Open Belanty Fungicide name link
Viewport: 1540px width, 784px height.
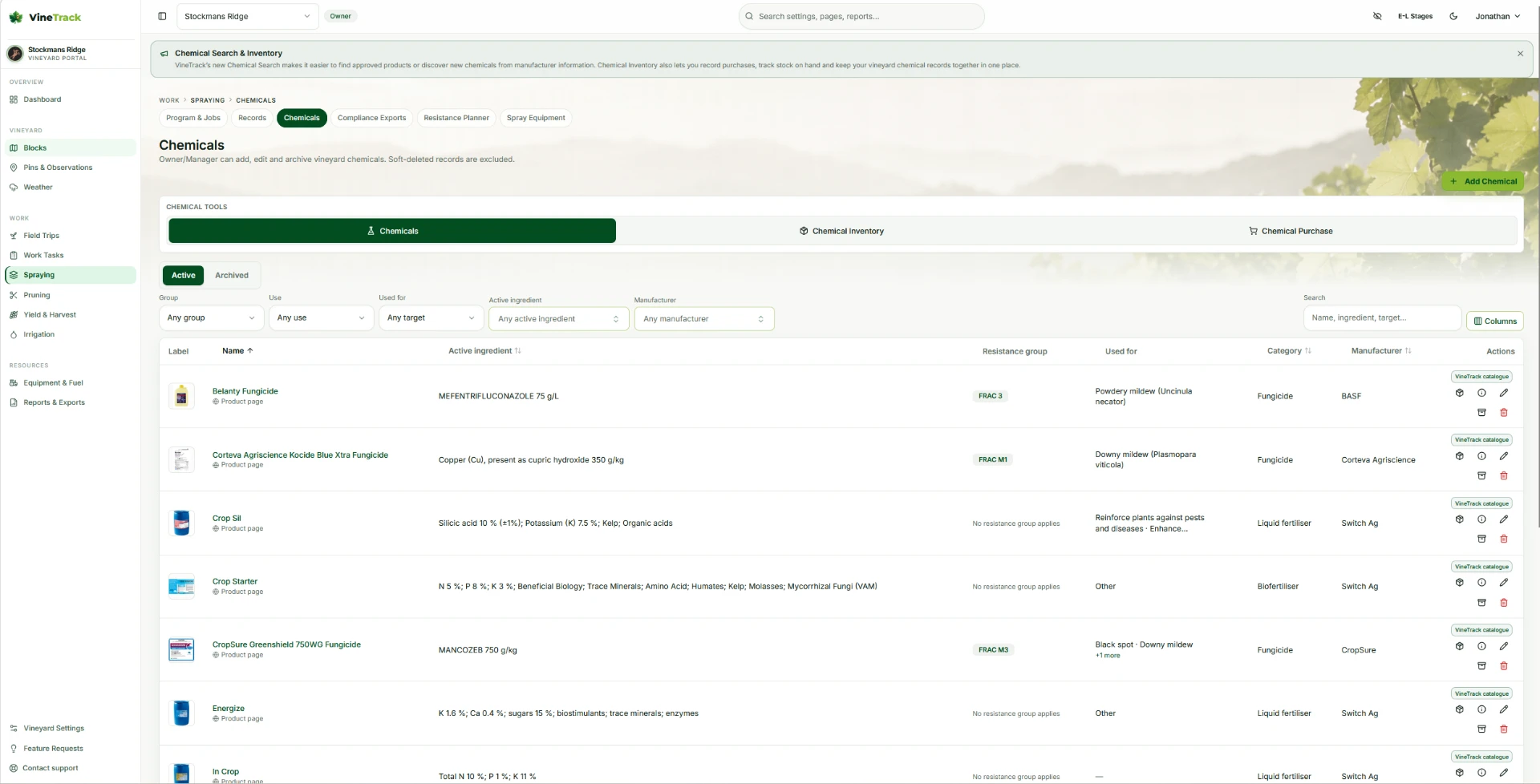point(245,391)
